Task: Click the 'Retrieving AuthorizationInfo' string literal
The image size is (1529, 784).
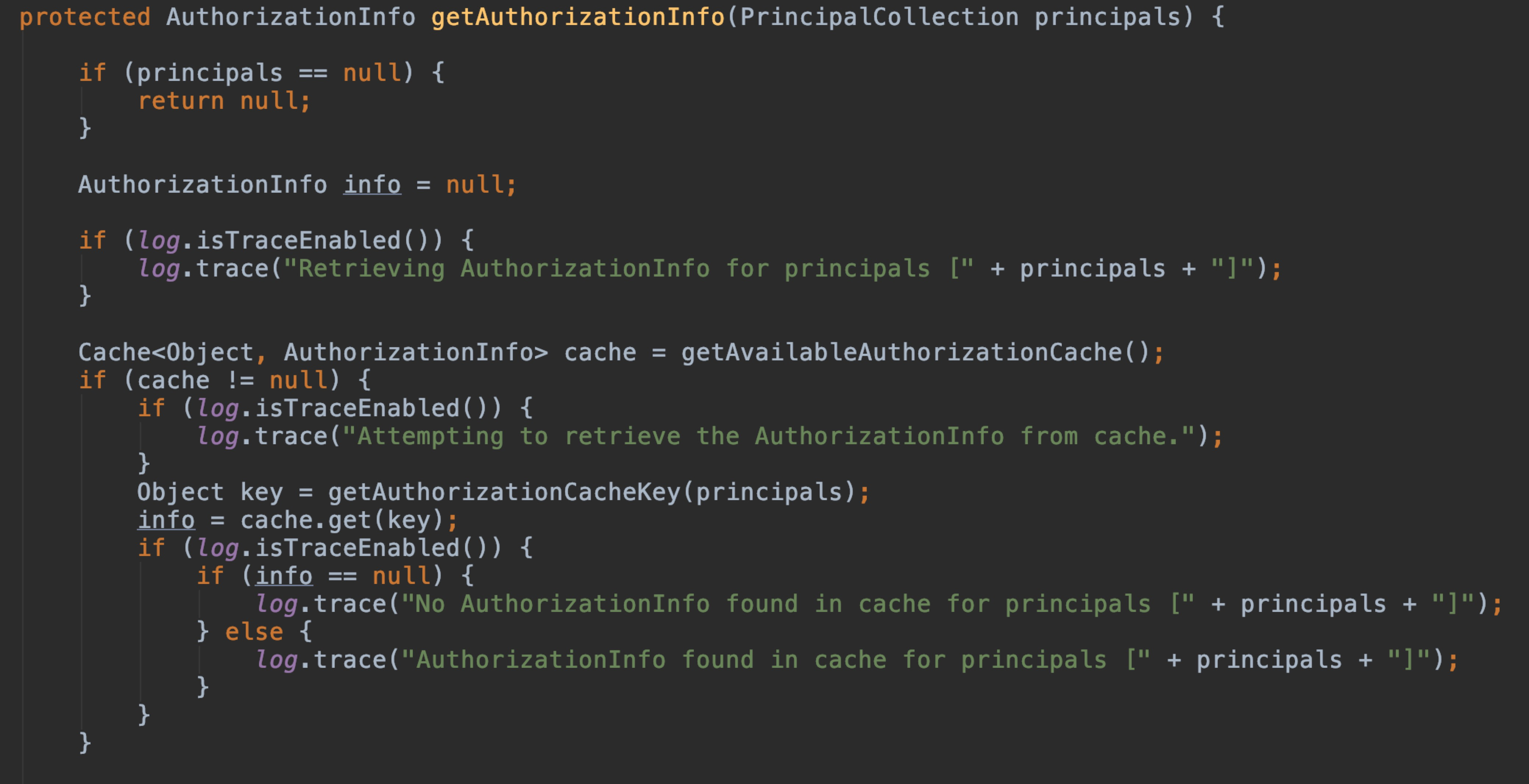Action: click(x=628, y=269)
